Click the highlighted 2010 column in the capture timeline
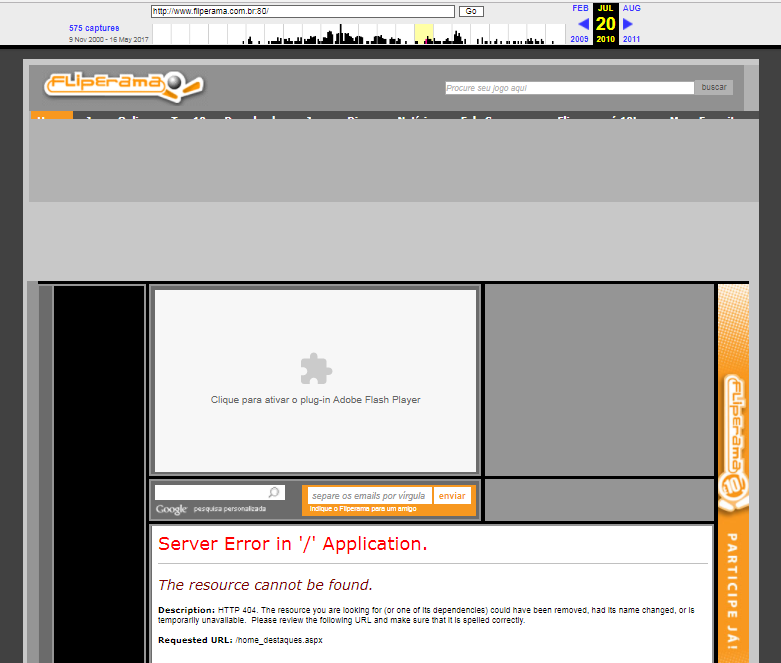Viewport: 781px width, 663px height. click(x=424, y=34)
